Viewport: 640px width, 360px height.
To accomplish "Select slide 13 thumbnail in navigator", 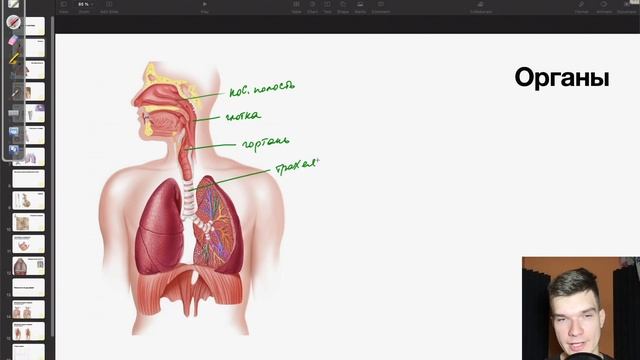I will point(28,288).
